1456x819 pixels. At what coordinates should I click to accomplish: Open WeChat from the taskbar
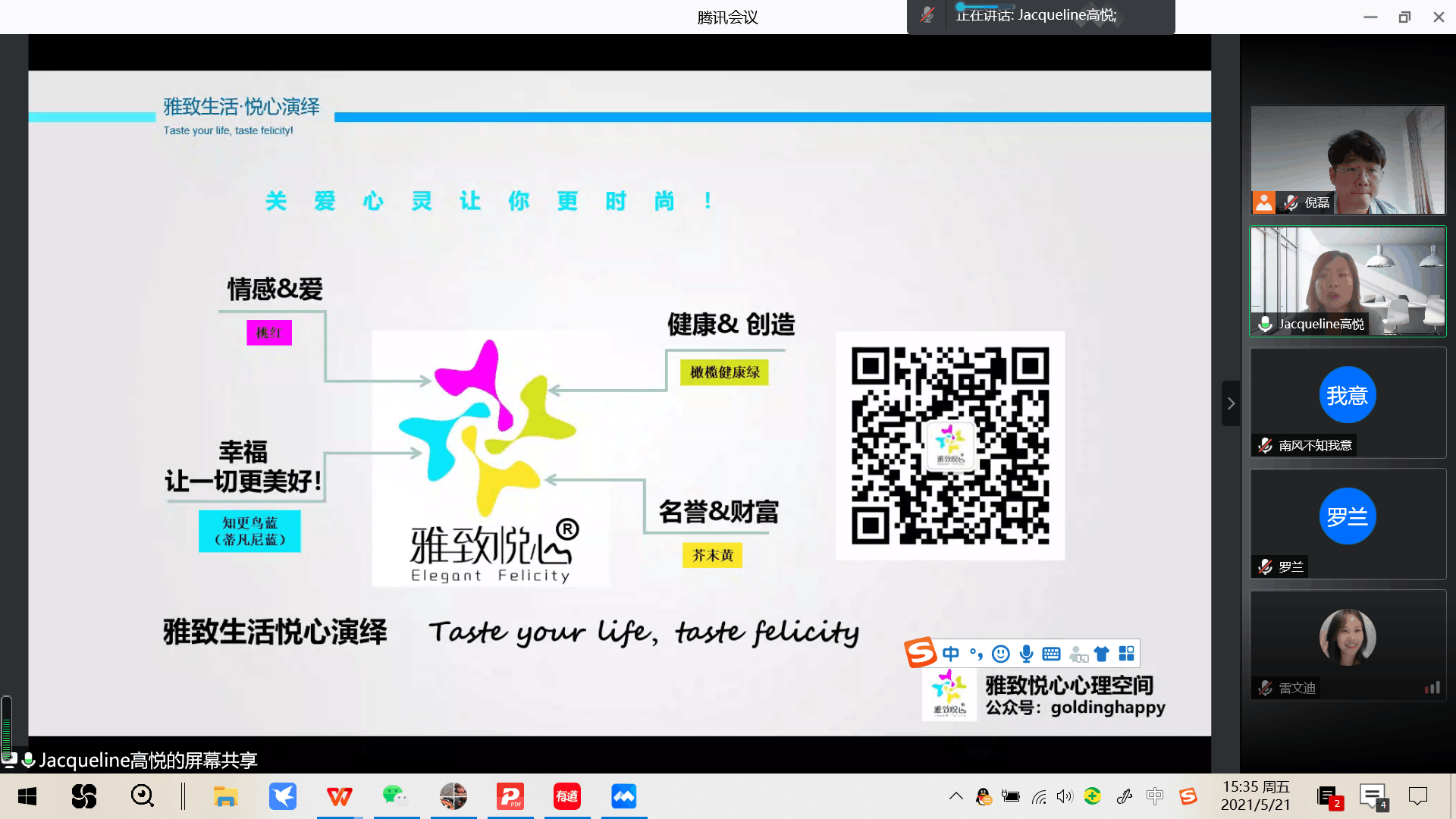tap(394, 795)
